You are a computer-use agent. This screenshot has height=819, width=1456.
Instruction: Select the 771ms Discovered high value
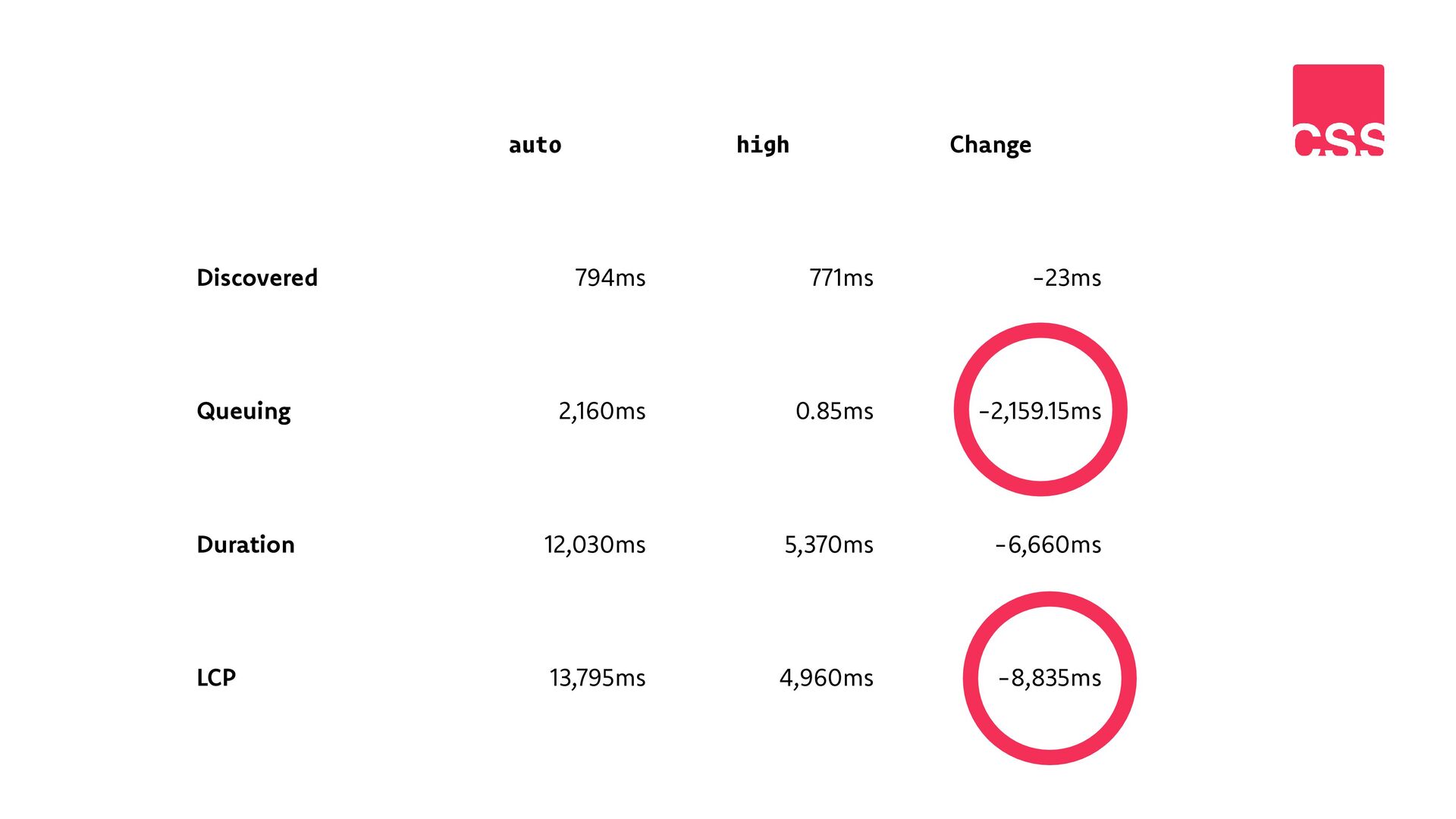(x=842, y=278)
